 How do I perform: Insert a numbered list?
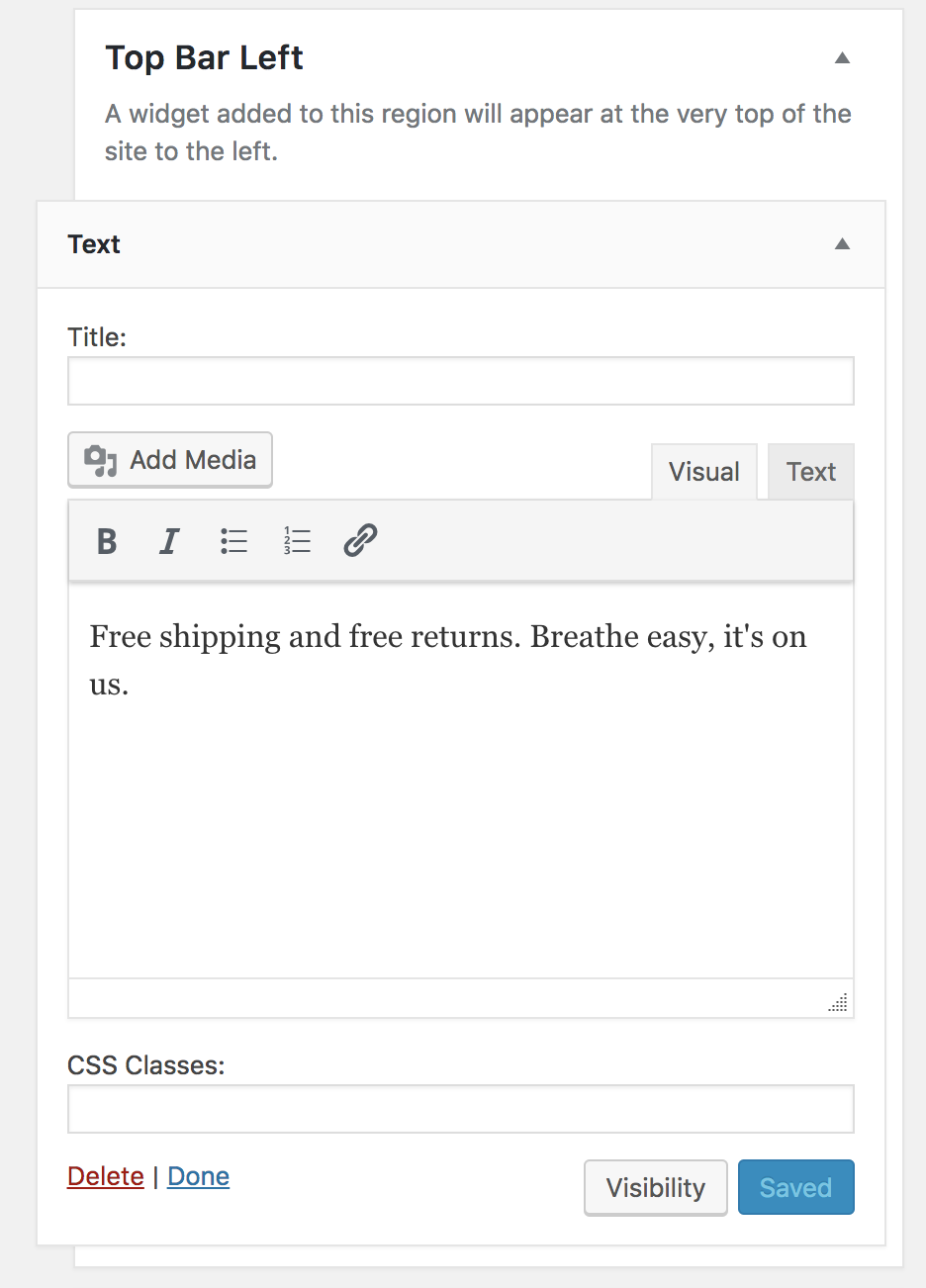(x=297, y=541)
